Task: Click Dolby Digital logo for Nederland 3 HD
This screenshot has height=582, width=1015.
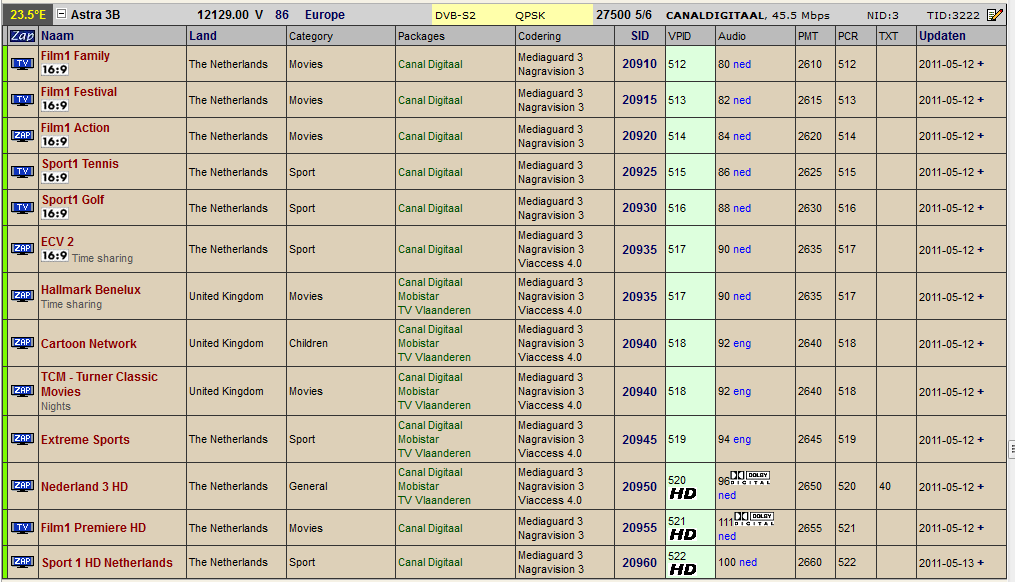Action: [750, 478]
